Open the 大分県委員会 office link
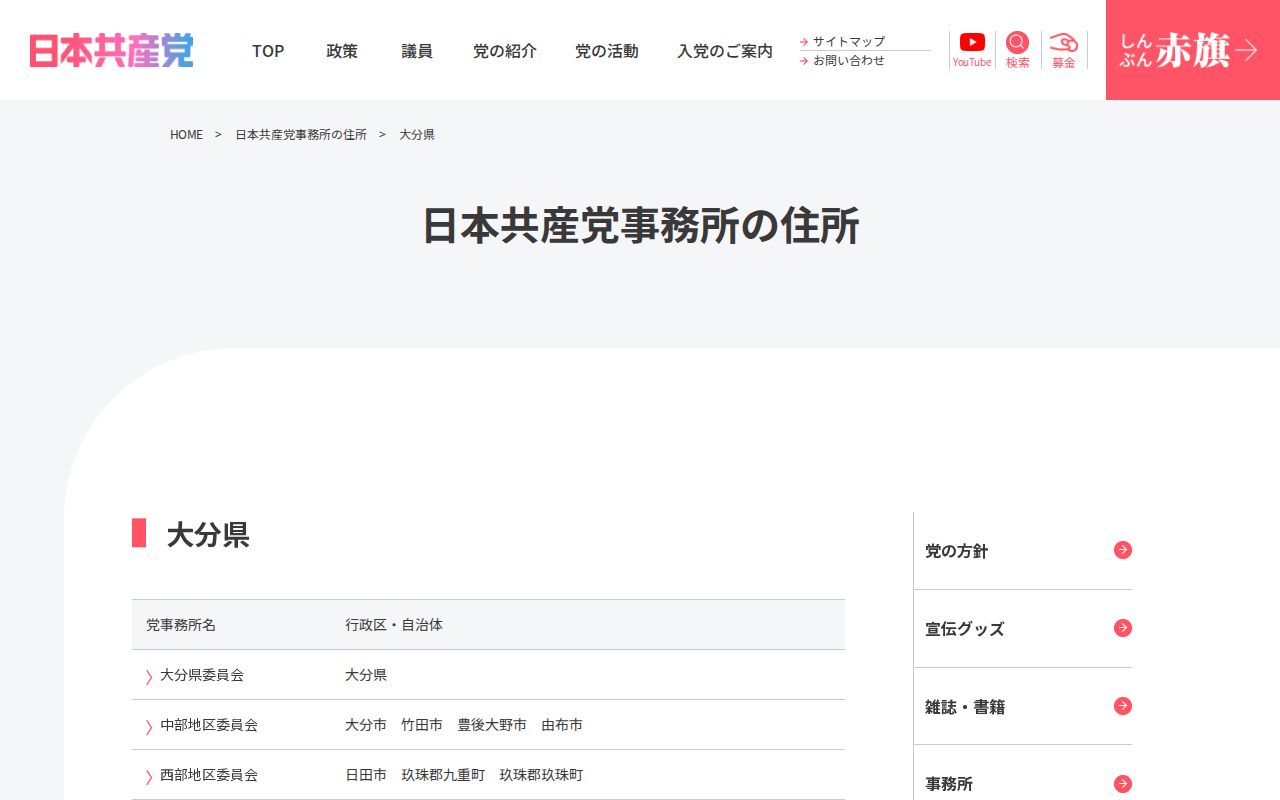The height and width of the screenshot is (800, 1280). tap(202, 675)
